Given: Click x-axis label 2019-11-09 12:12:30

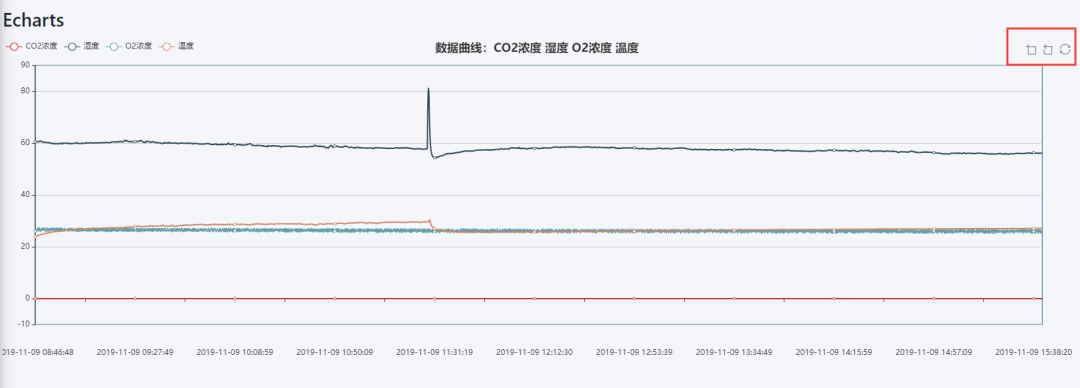Looking at the screenshot, I should (534, 351).
